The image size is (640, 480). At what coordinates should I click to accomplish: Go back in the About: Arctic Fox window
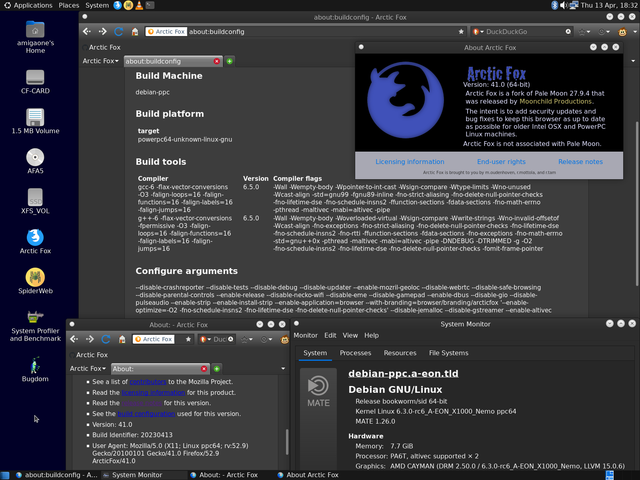[74, 339]
